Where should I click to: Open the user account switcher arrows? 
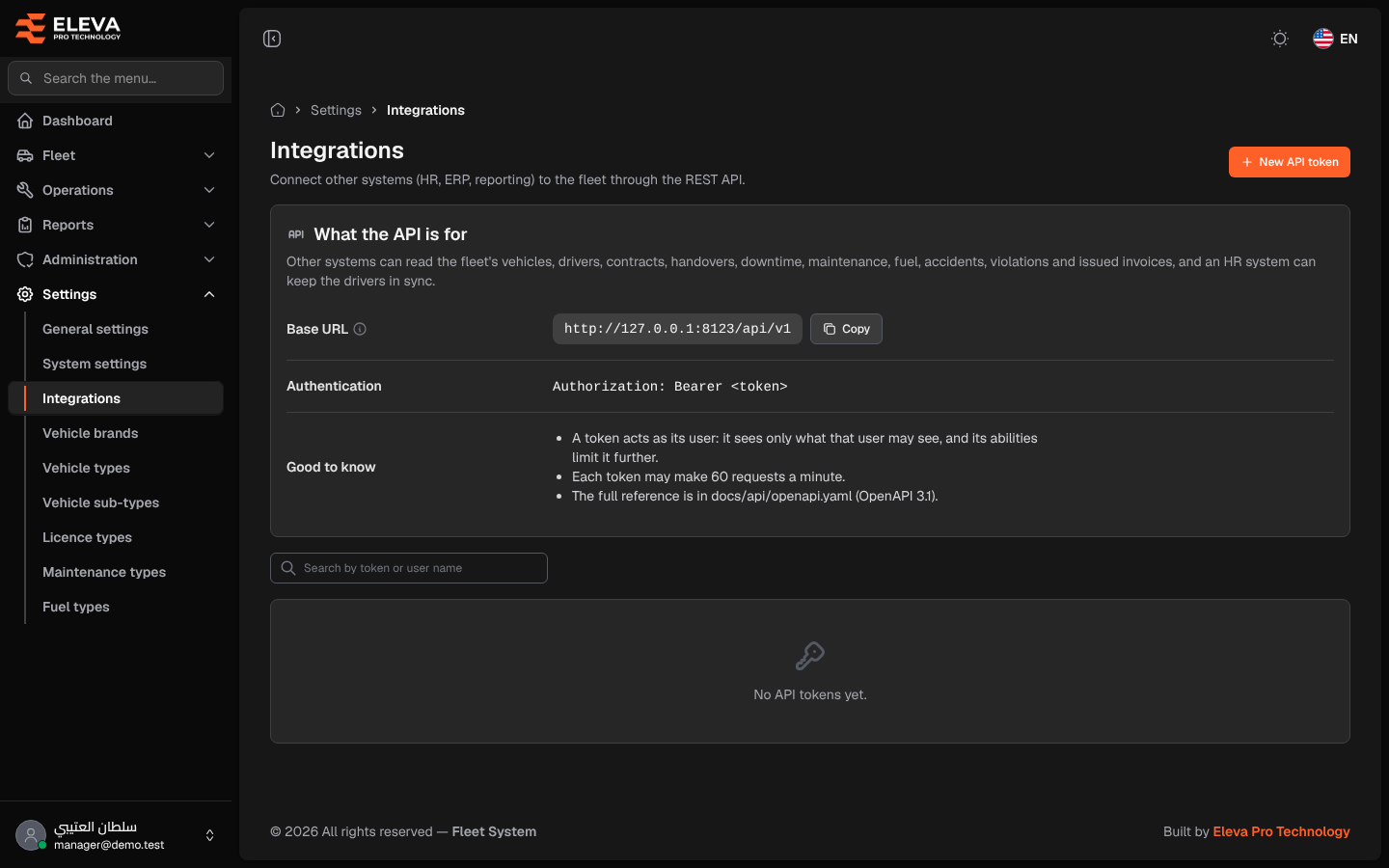click(209, 835)
